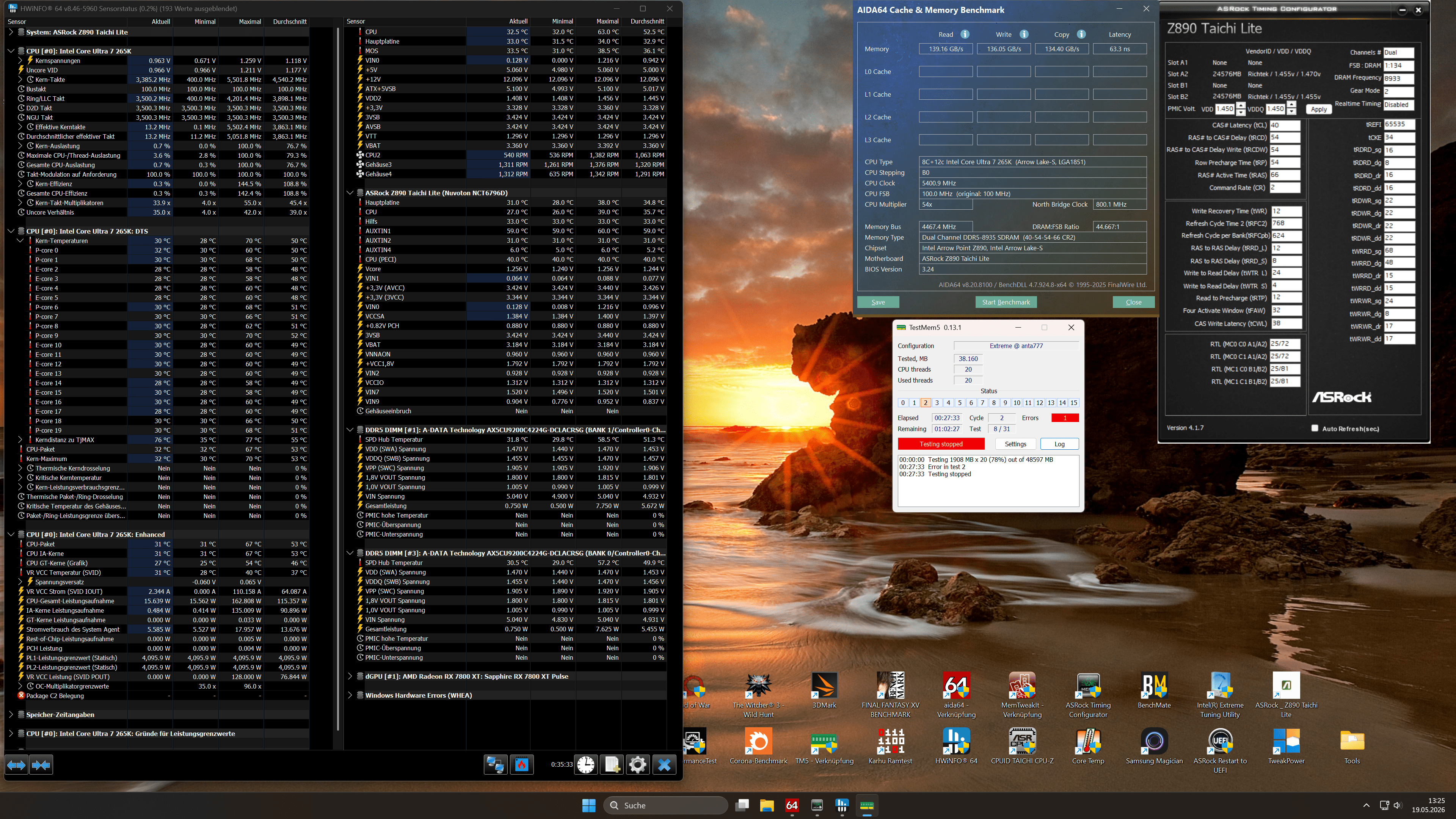Click info icon next to Write in AIDA64
Viewport: 1456px width, 819px height.
click(x=1024, y=35)
